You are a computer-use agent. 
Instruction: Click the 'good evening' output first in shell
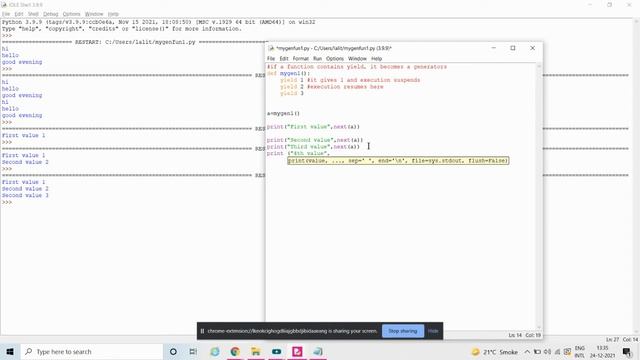(x=22, y=62)
